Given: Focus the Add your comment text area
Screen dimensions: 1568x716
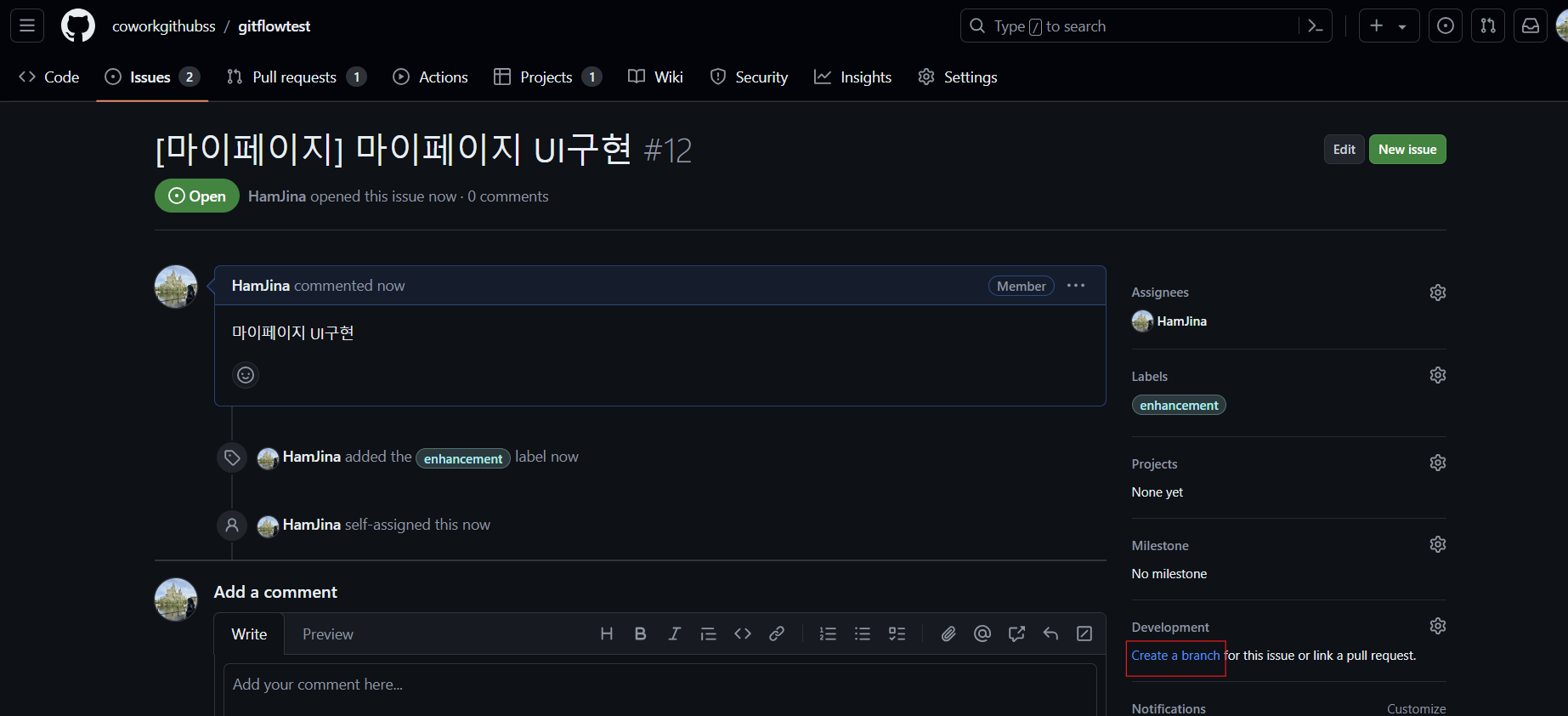Looking at the screenshot, I should [659, 690].
